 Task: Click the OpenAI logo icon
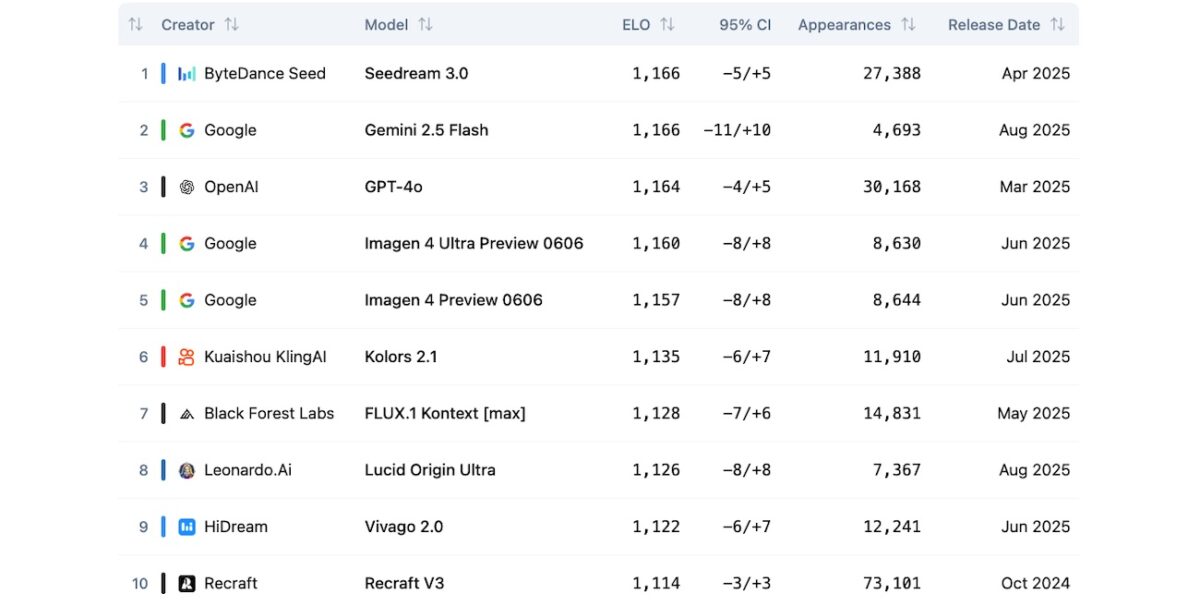pos(187,187)
